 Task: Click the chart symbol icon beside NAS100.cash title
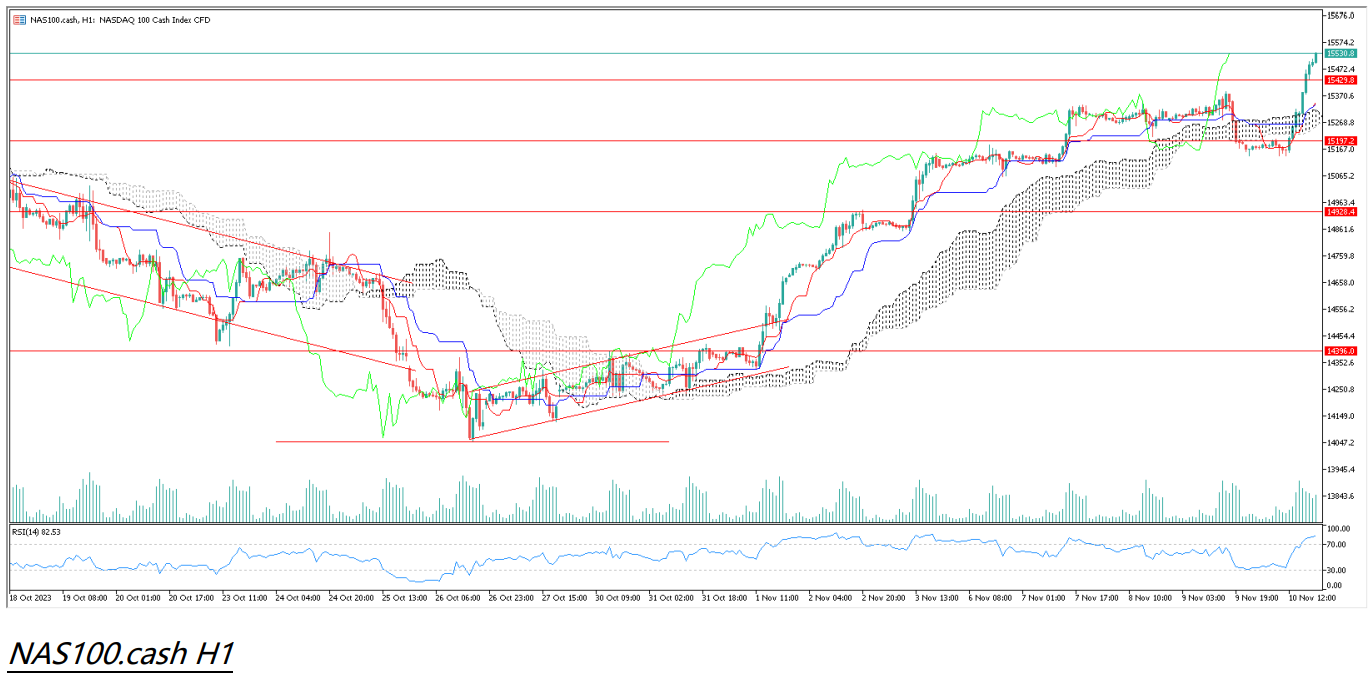coord(19,19)
